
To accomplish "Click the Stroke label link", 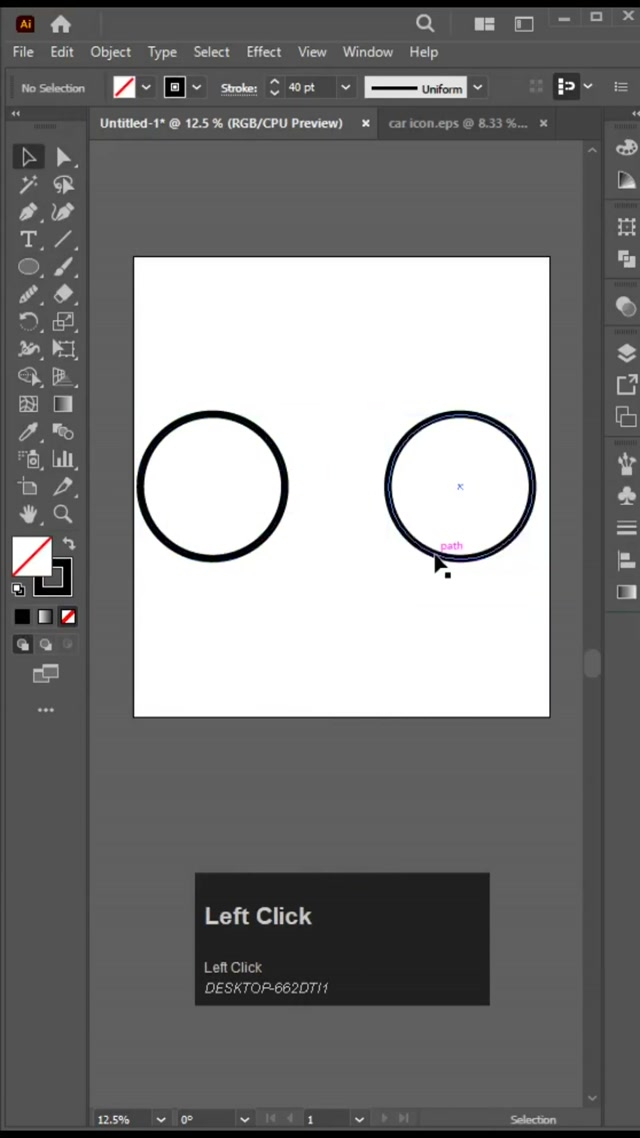I will (x=239, y=88).
